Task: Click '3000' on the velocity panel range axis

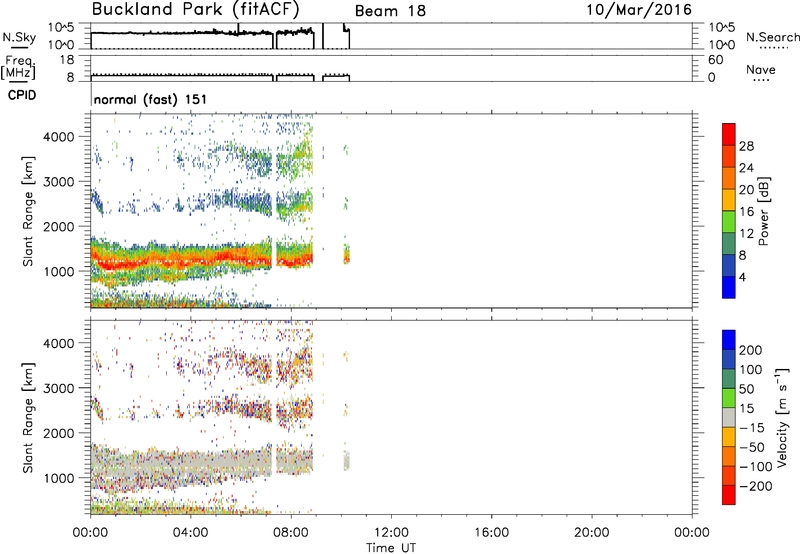Action: tap(58, 388)
